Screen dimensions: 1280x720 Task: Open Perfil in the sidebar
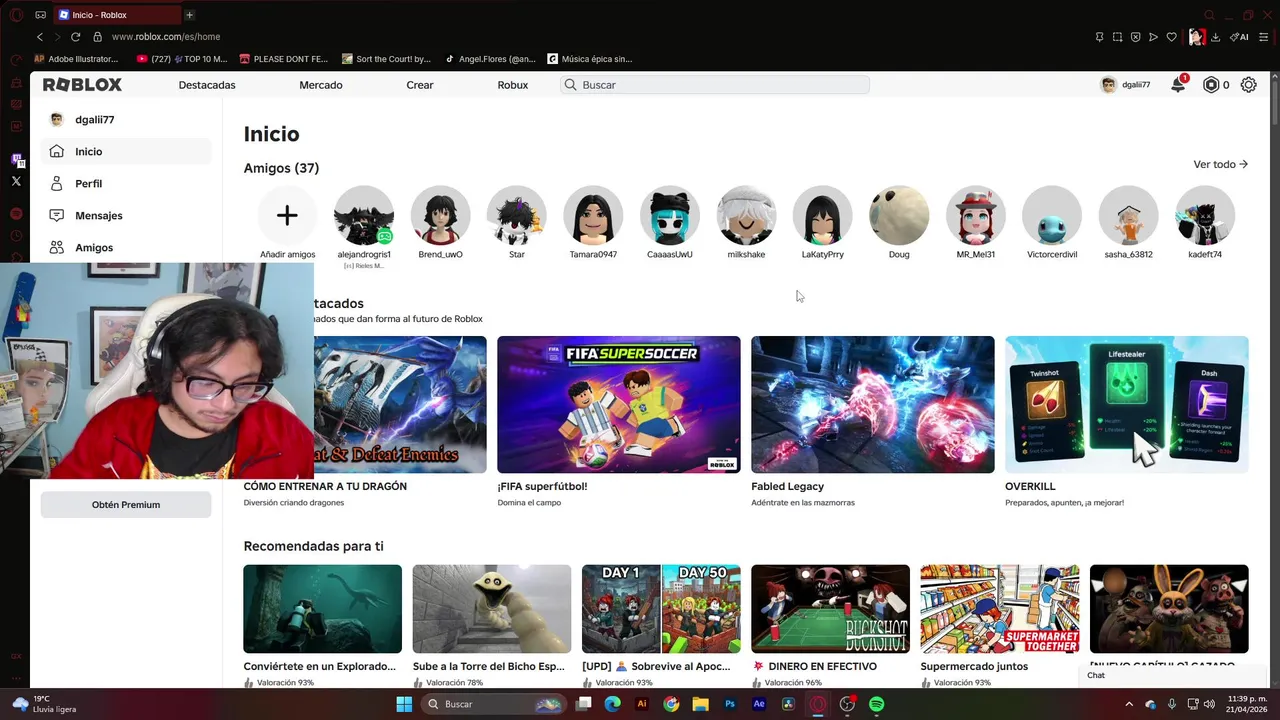click(x=126, y=183)
